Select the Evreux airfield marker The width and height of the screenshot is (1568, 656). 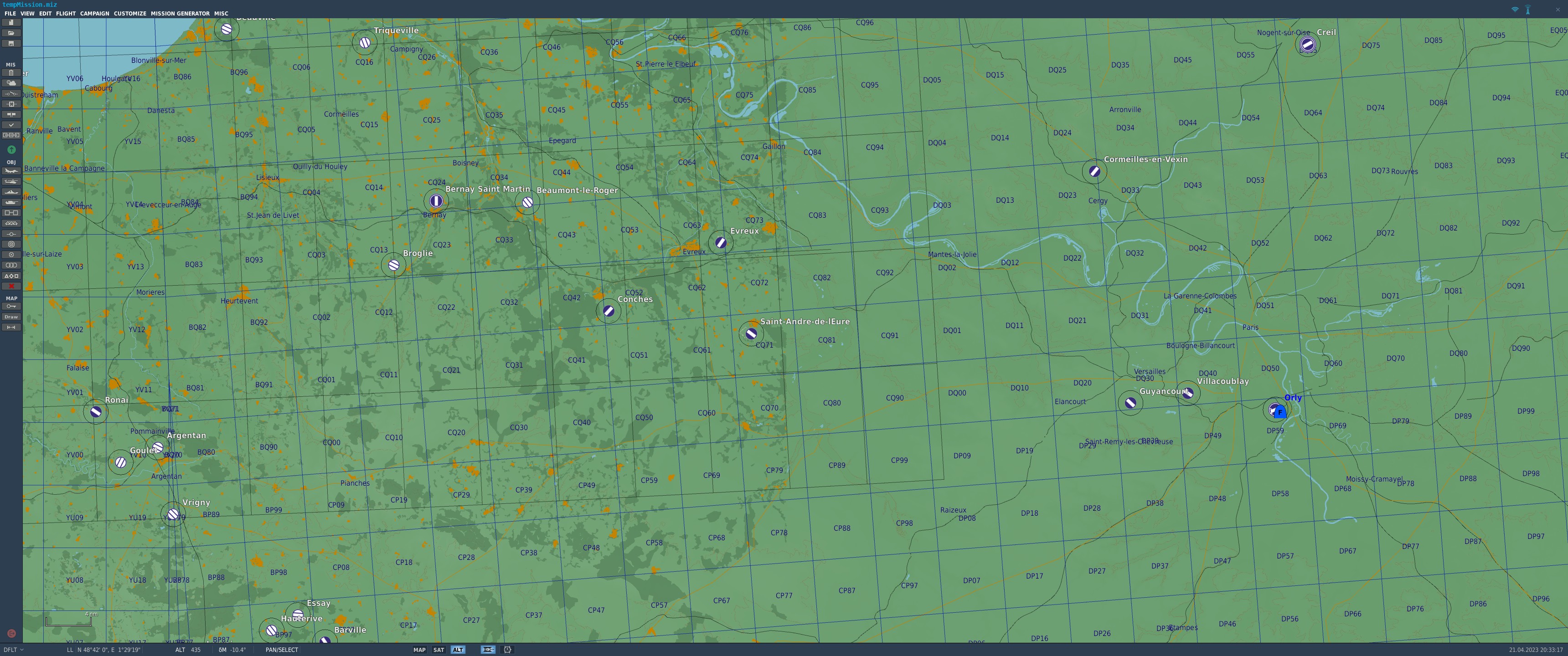click(721, 243)
